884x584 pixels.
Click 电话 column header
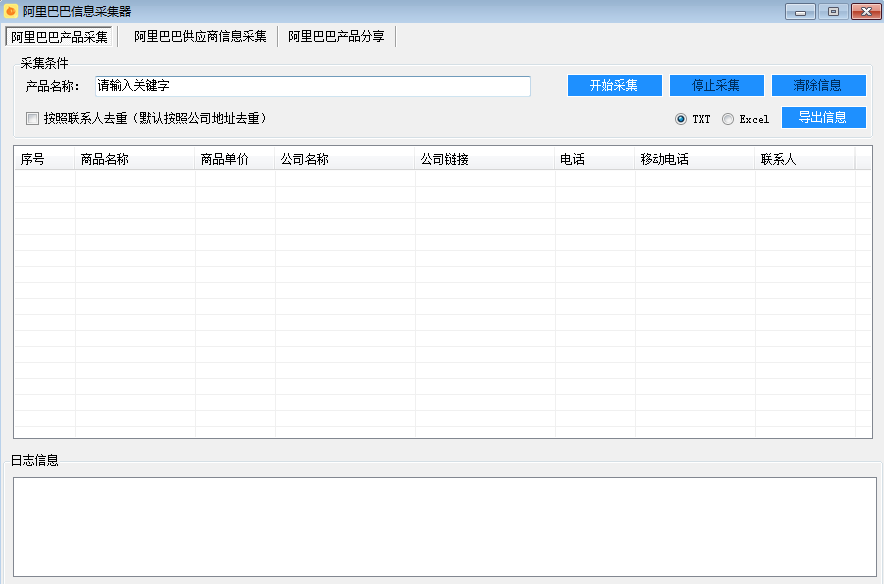coord(595,160)
